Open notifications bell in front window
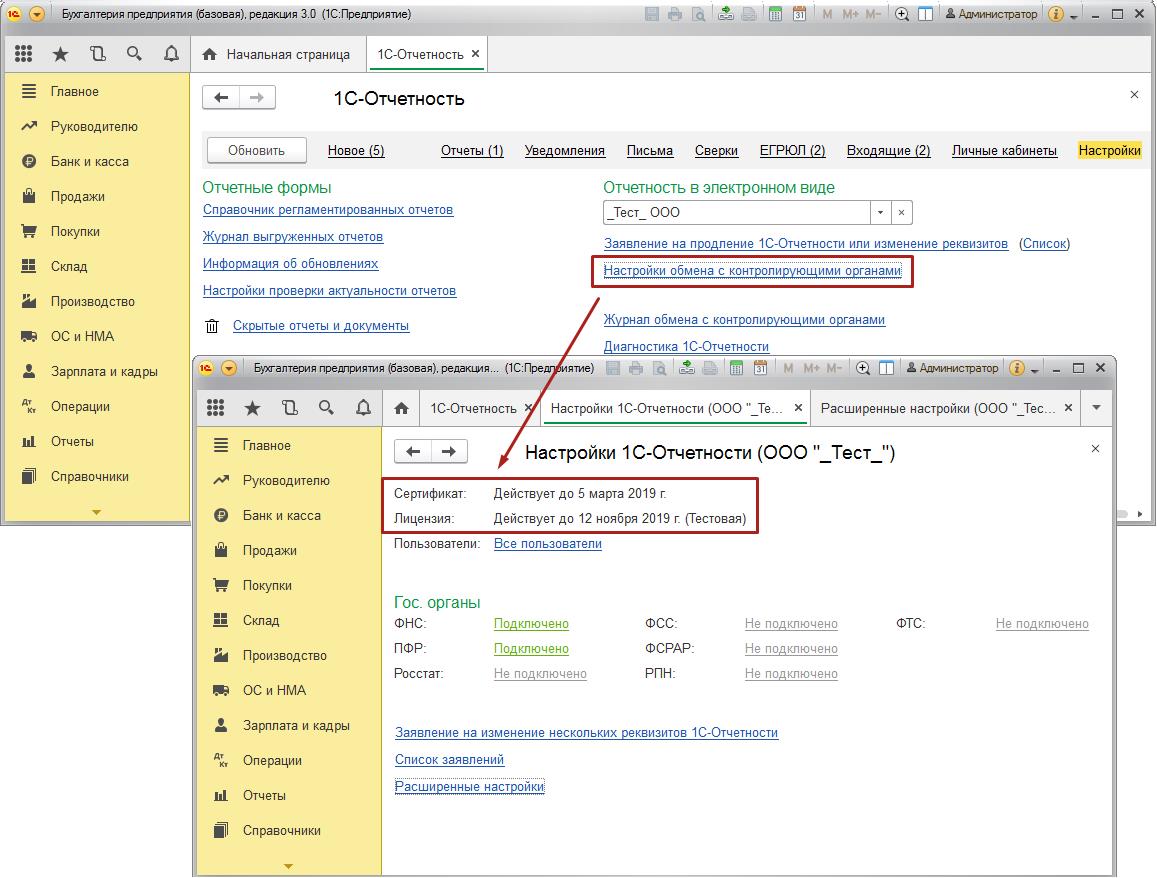 (363, 408)
